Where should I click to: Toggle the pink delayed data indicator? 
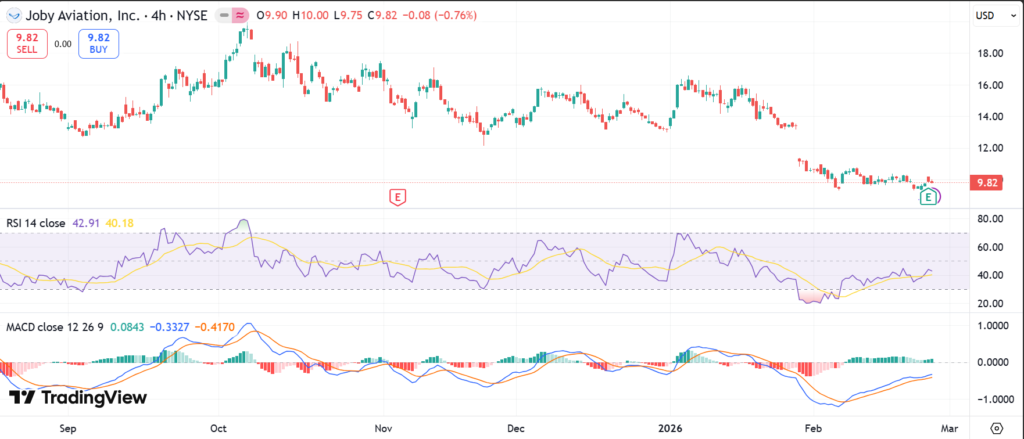[241, 15]
